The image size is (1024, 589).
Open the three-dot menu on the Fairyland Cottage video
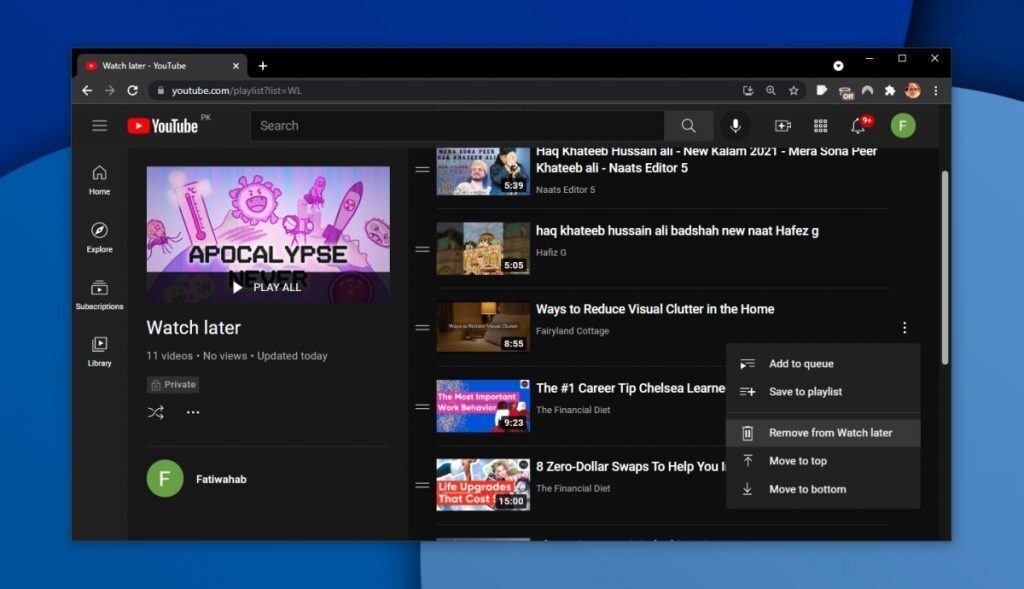(x=904, y=327)
